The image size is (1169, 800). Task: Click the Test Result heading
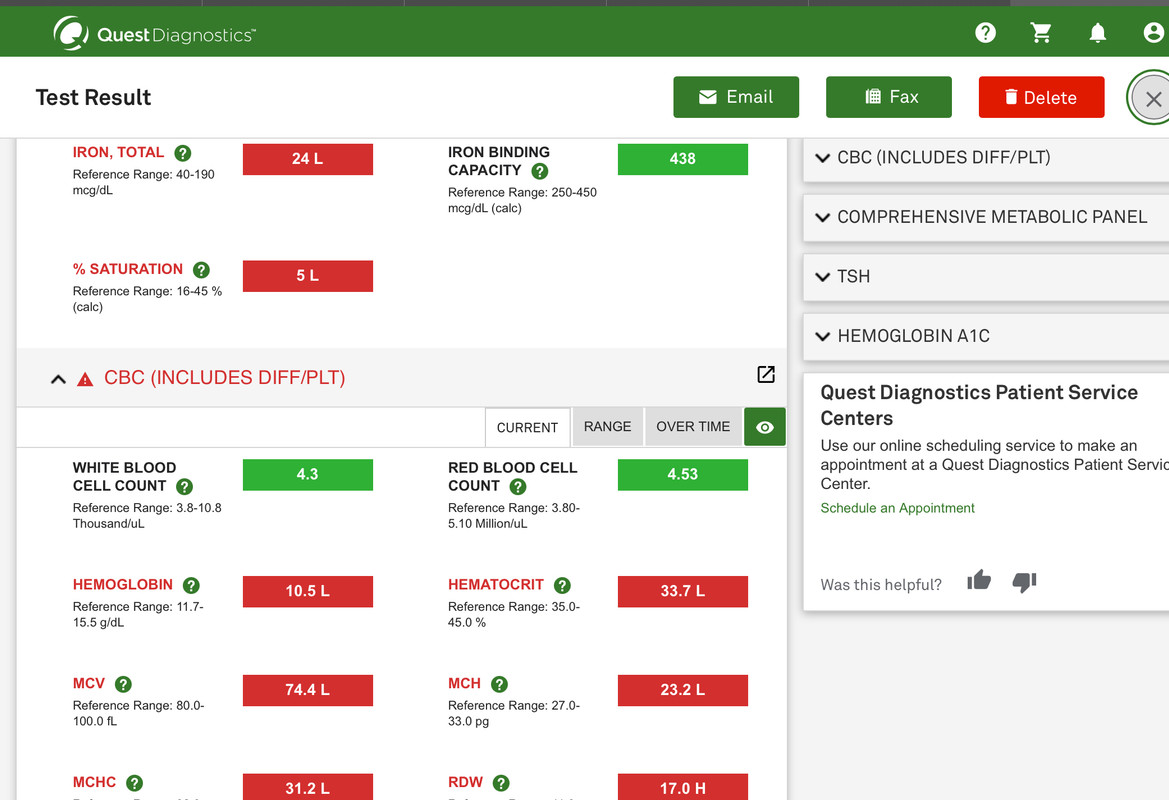coord(93,98)
